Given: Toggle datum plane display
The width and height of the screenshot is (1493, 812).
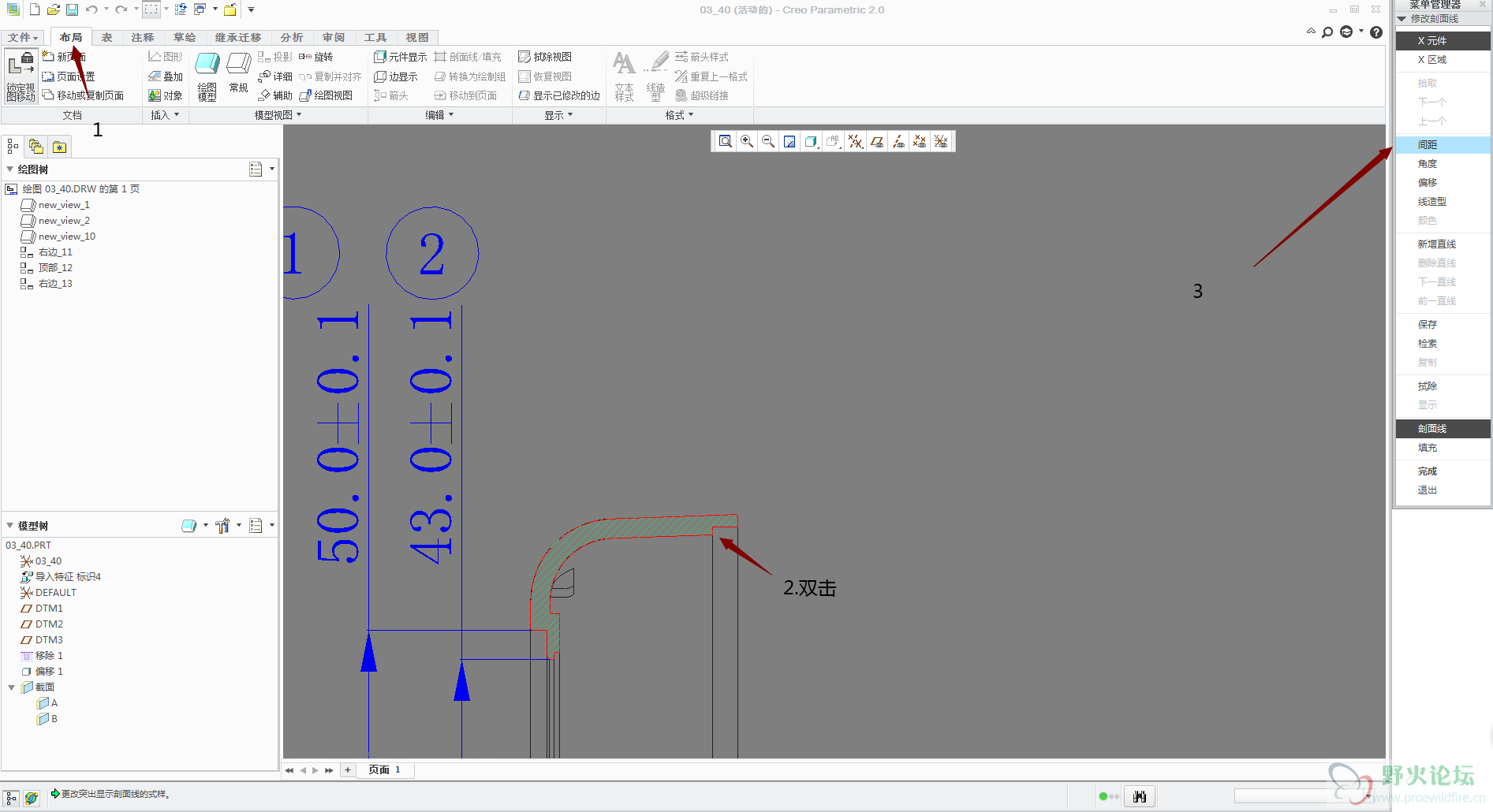Looking at the screenshot, I should (877, 141).
